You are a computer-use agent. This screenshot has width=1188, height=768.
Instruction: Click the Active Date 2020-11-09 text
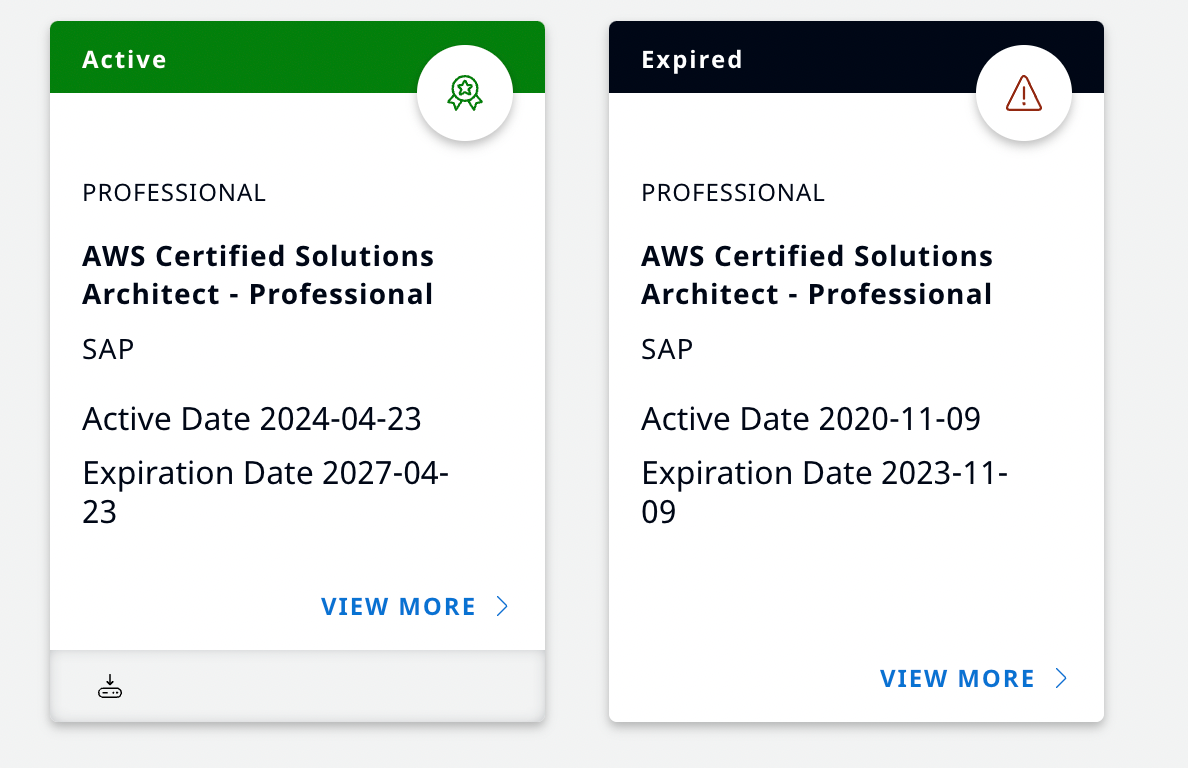pos(811,418)
